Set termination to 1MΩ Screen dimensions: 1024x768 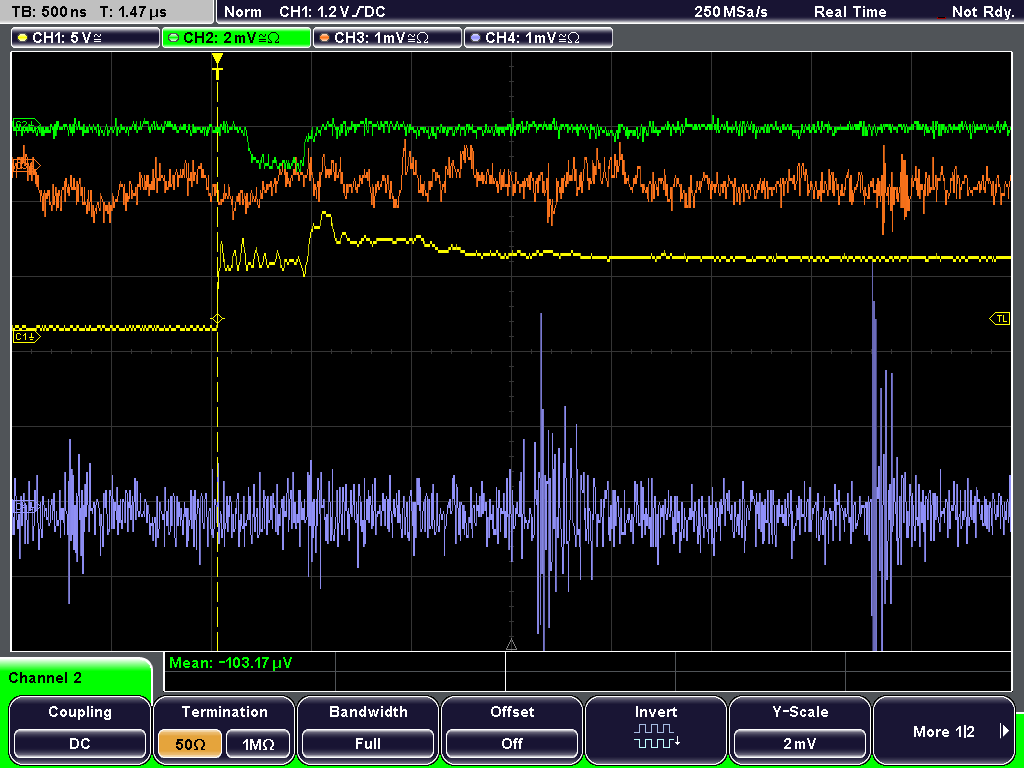point(258,744)
